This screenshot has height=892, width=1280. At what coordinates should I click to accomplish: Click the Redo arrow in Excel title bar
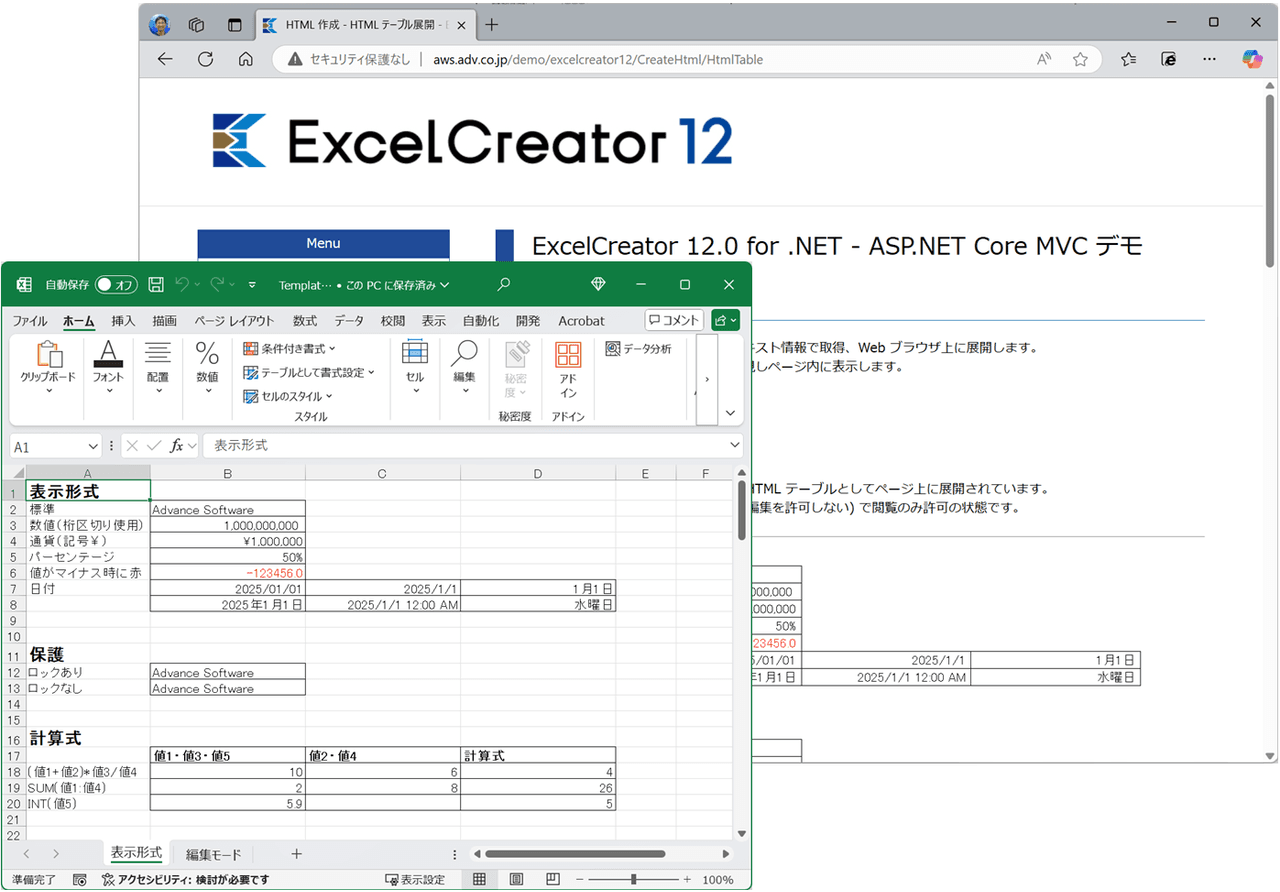(217, 285)
